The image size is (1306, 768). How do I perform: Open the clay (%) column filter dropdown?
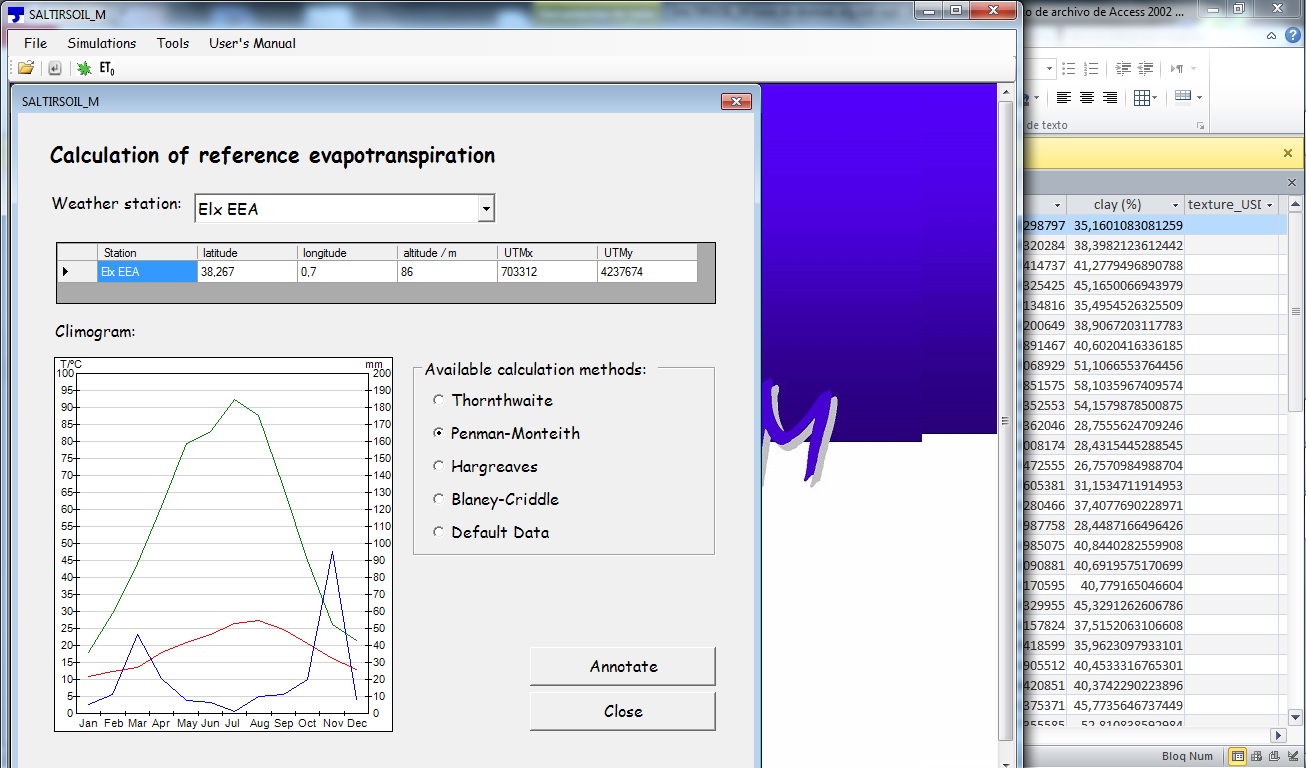click(x=1175, y=205)
